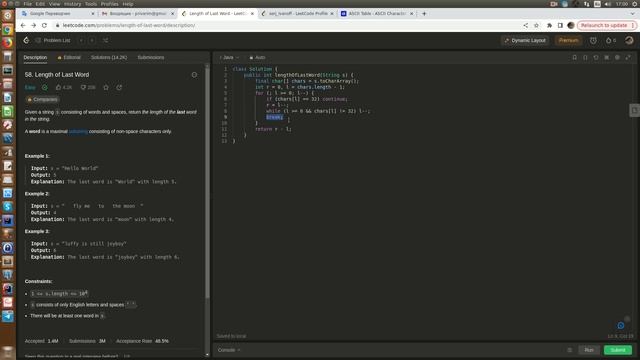This screenshot has width=640, height=360.
Task: Switch to the Gmail inbox browser tab
Action: (x=137, y=13)
